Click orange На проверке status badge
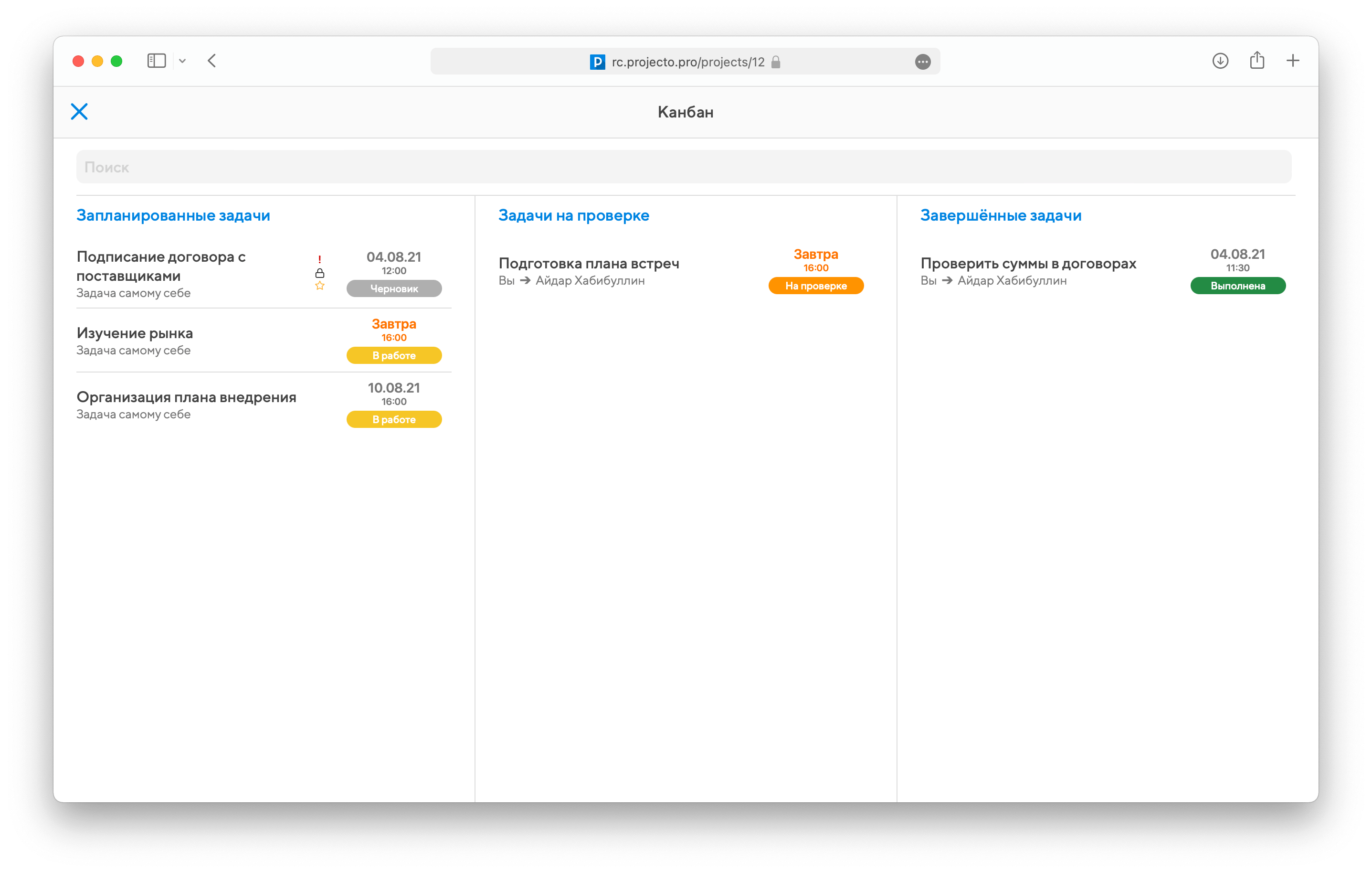 [816, 286]
